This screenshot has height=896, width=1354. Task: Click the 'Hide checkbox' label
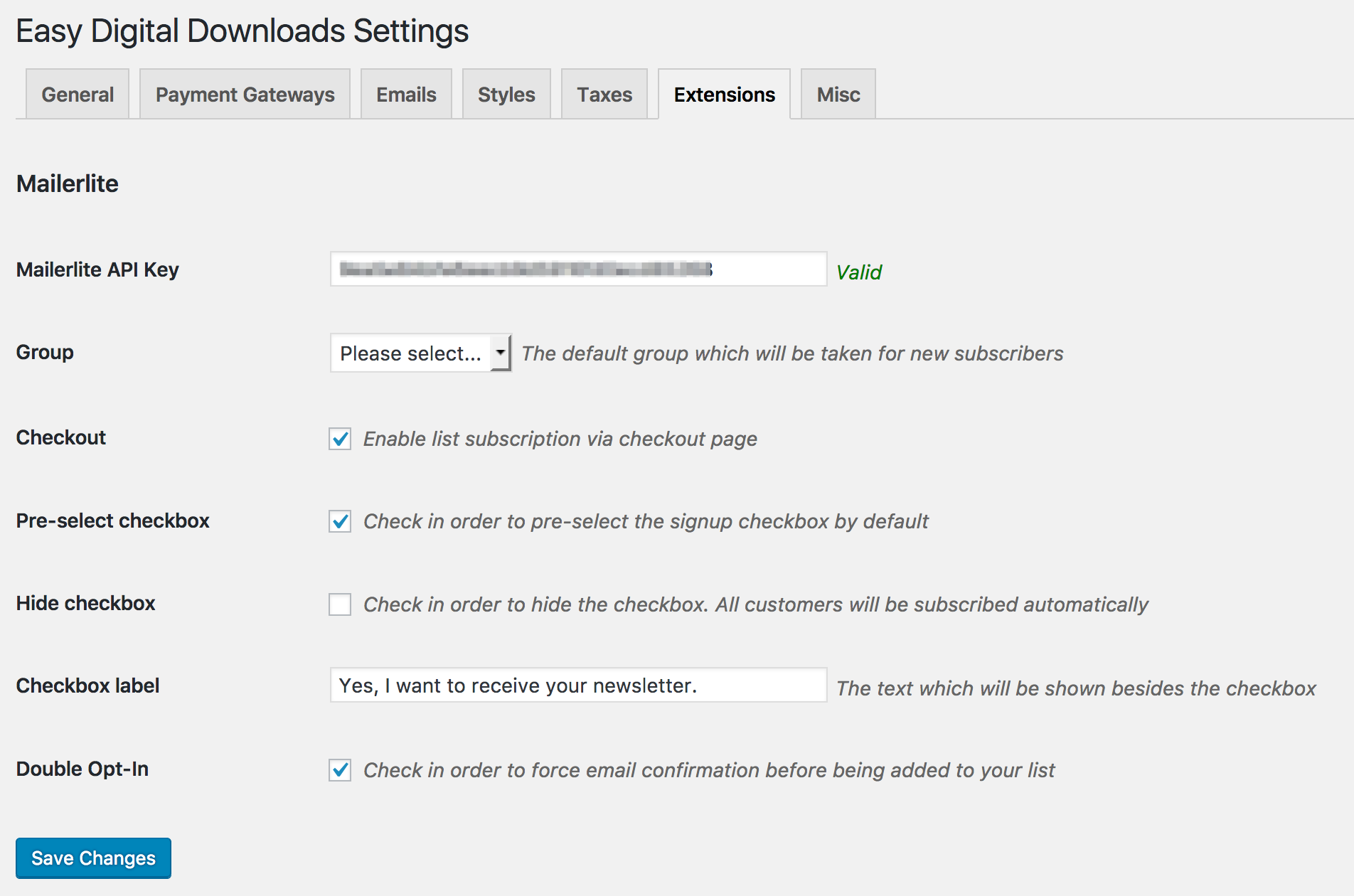[85, 603]
